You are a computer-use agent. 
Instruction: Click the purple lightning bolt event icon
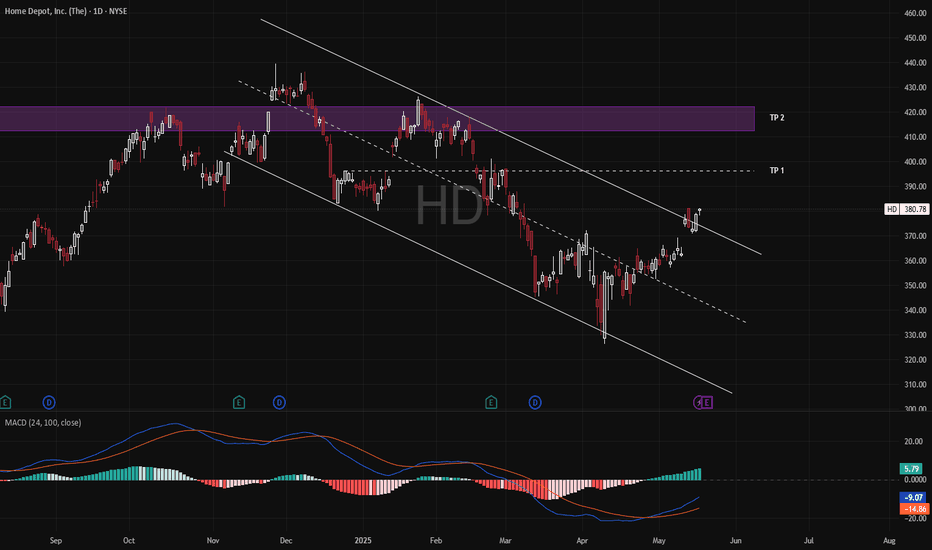pyautogui.click(x=698, y=403)
